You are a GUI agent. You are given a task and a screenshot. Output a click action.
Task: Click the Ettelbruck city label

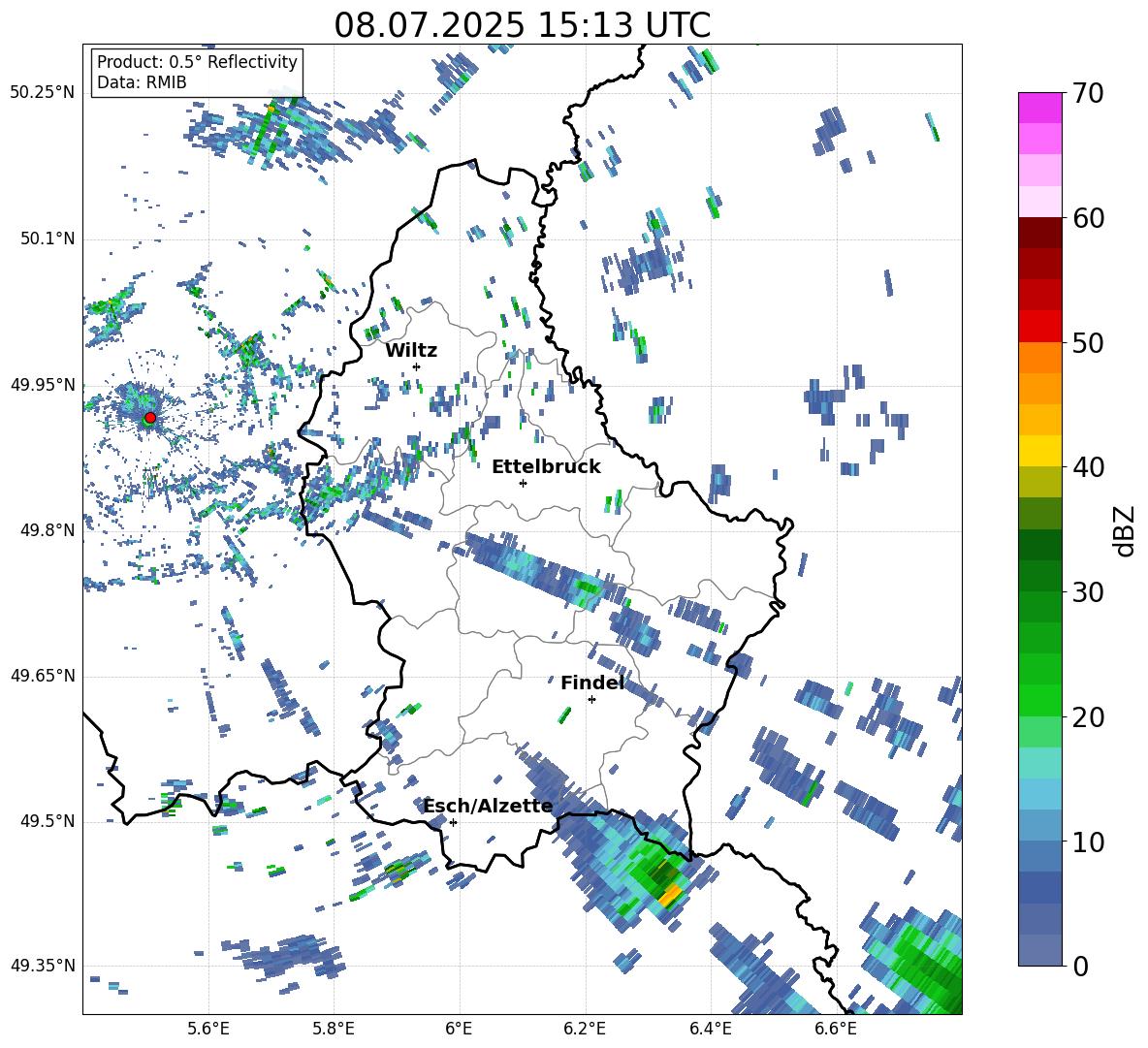coord(546,467)
